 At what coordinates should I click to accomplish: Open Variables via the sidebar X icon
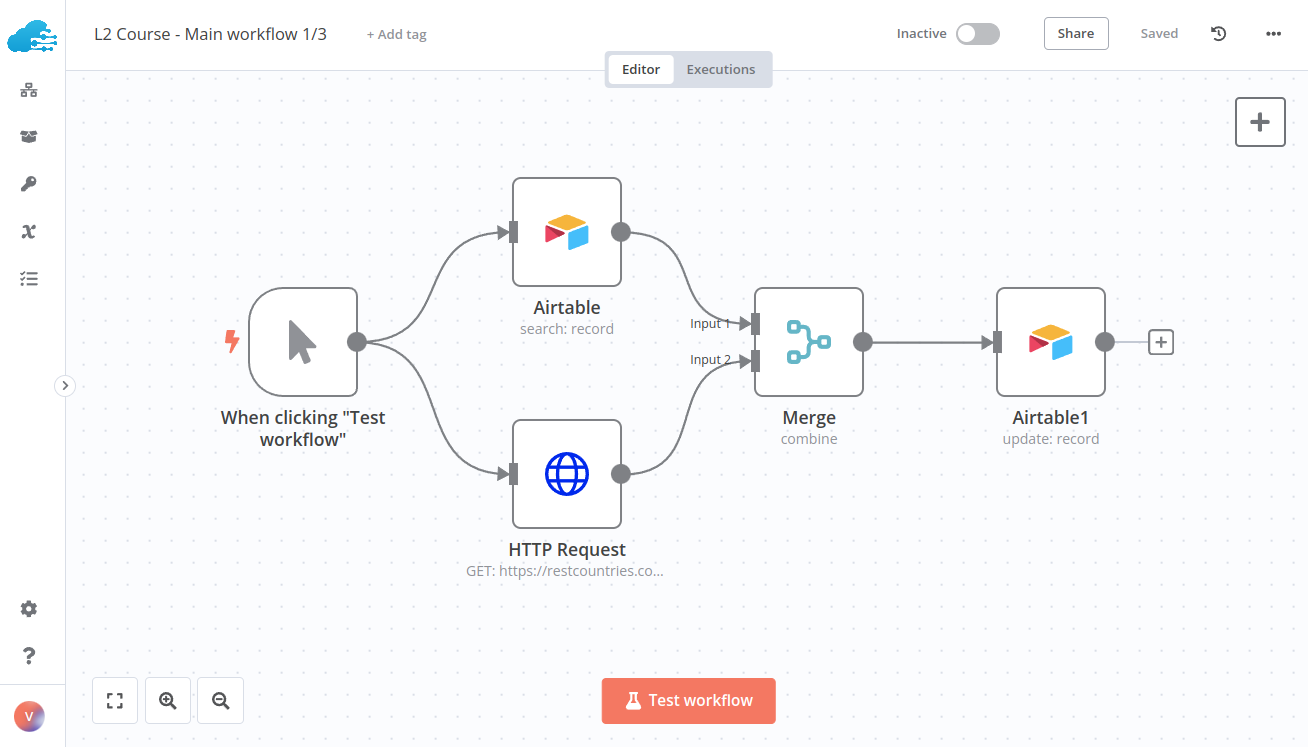point(29,231)
